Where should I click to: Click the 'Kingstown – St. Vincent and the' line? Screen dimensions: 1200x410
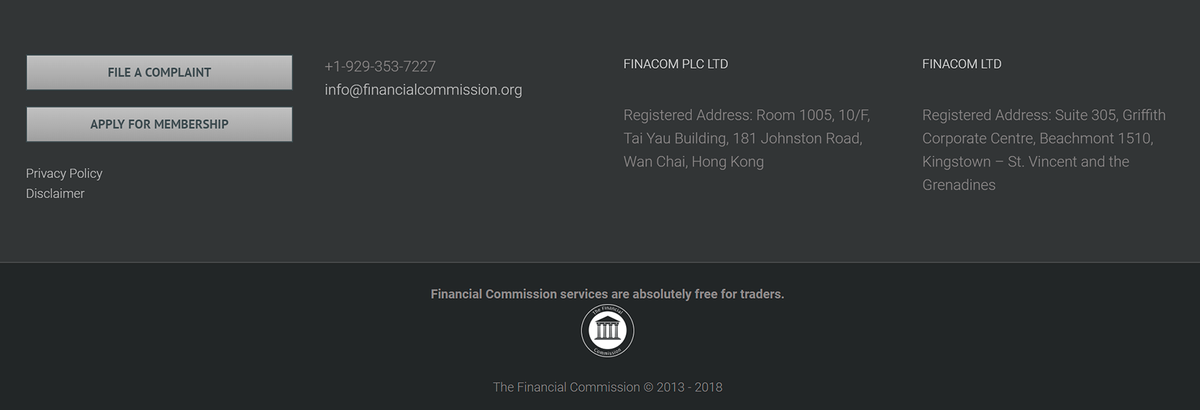(x=1026, y=161)
